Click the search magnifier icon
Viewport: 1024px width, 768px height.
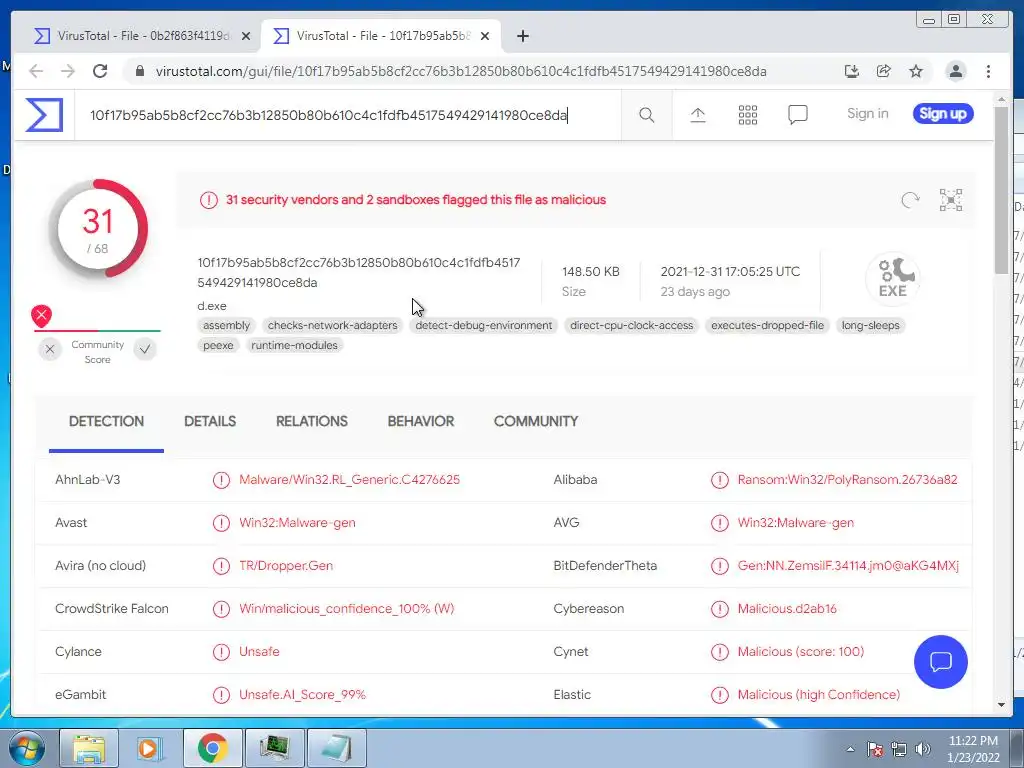[x=647, y=115]
